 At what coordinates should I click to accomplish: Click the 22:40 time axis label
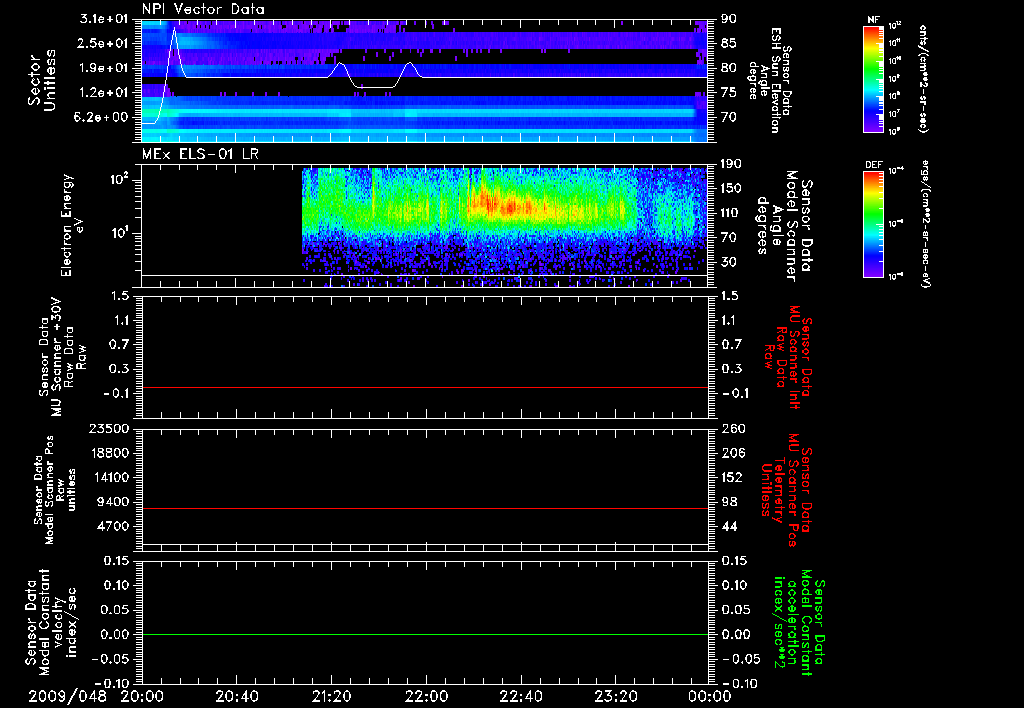click(x=520, y=696)
